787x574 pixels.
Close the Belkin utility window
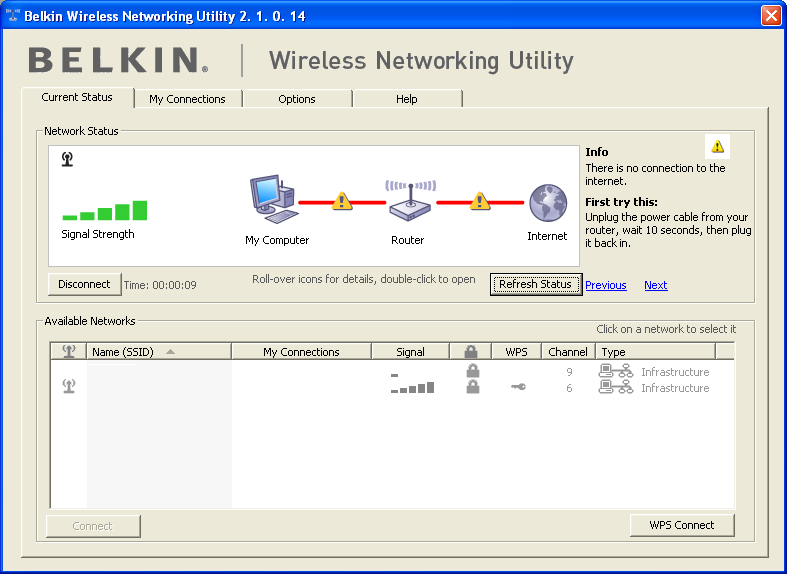click(x=771, y=15)
